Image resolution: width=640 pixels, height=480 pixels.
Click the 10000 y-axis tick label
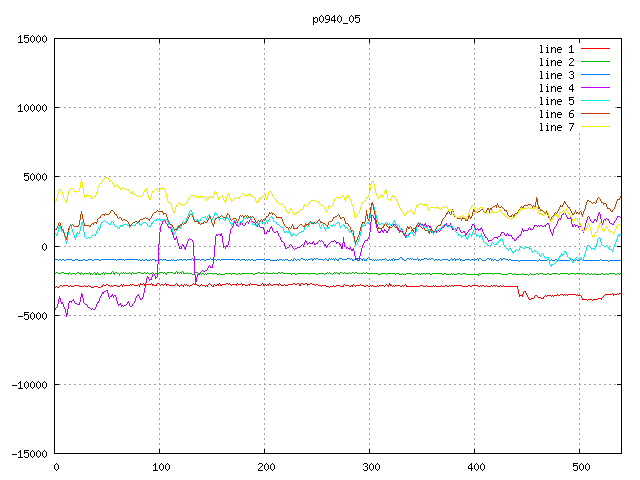[33, 108]
